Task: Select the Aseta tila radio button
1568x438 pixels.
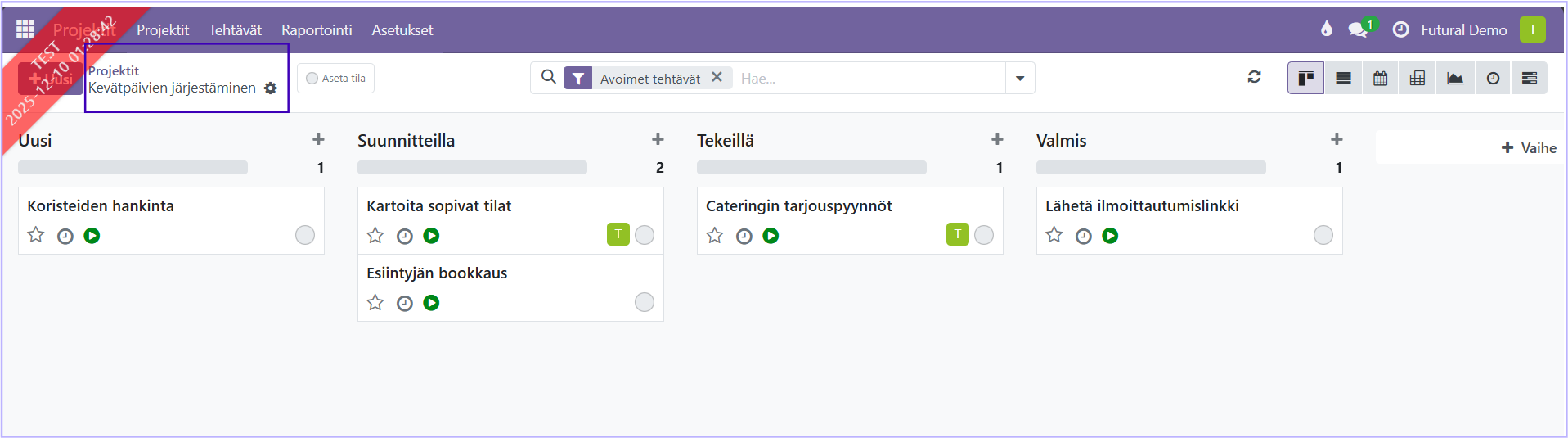Action: click(x=312, y=79)
